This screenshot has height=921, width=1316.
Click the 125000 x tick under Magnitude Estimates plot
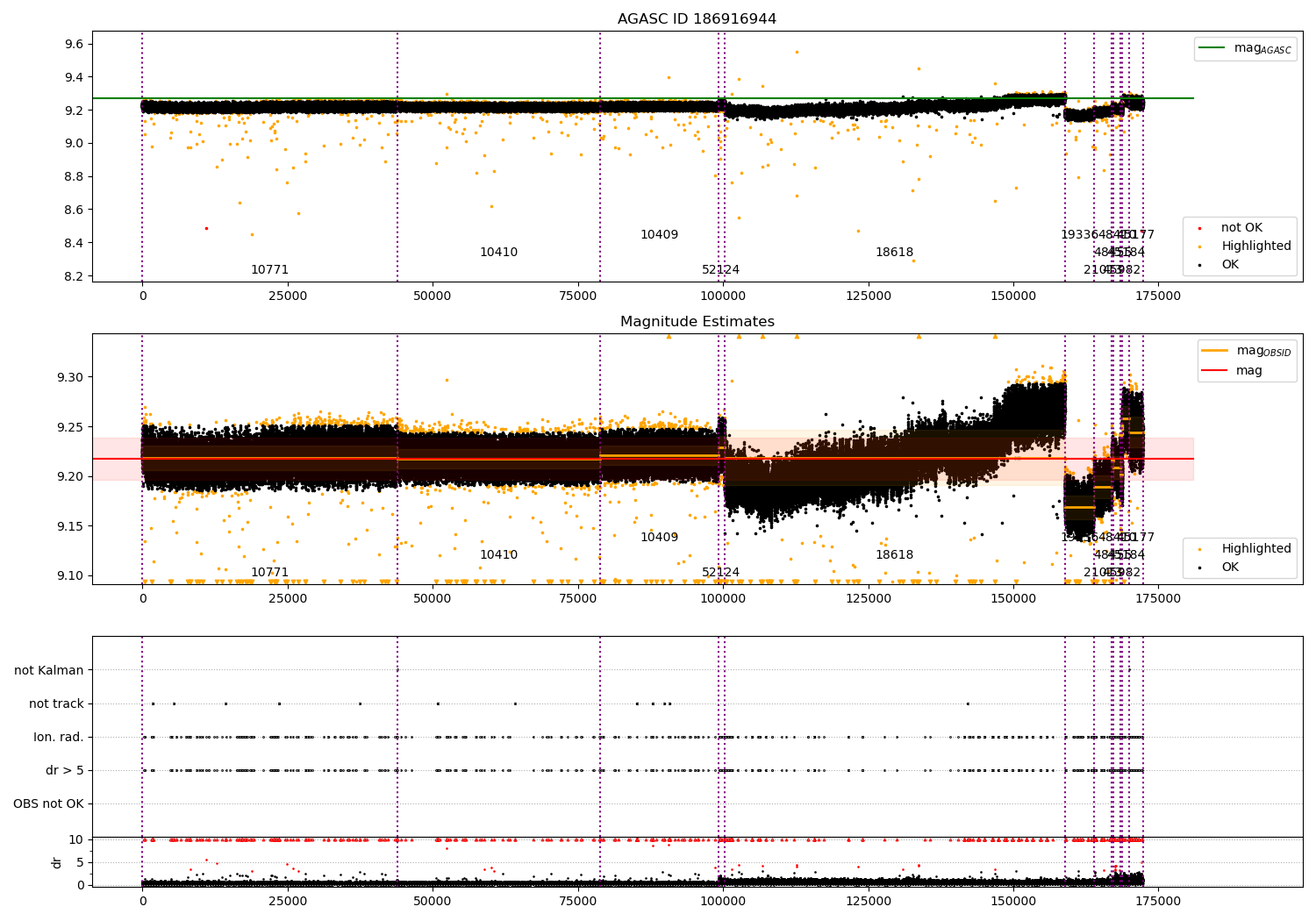coord(867,599)
